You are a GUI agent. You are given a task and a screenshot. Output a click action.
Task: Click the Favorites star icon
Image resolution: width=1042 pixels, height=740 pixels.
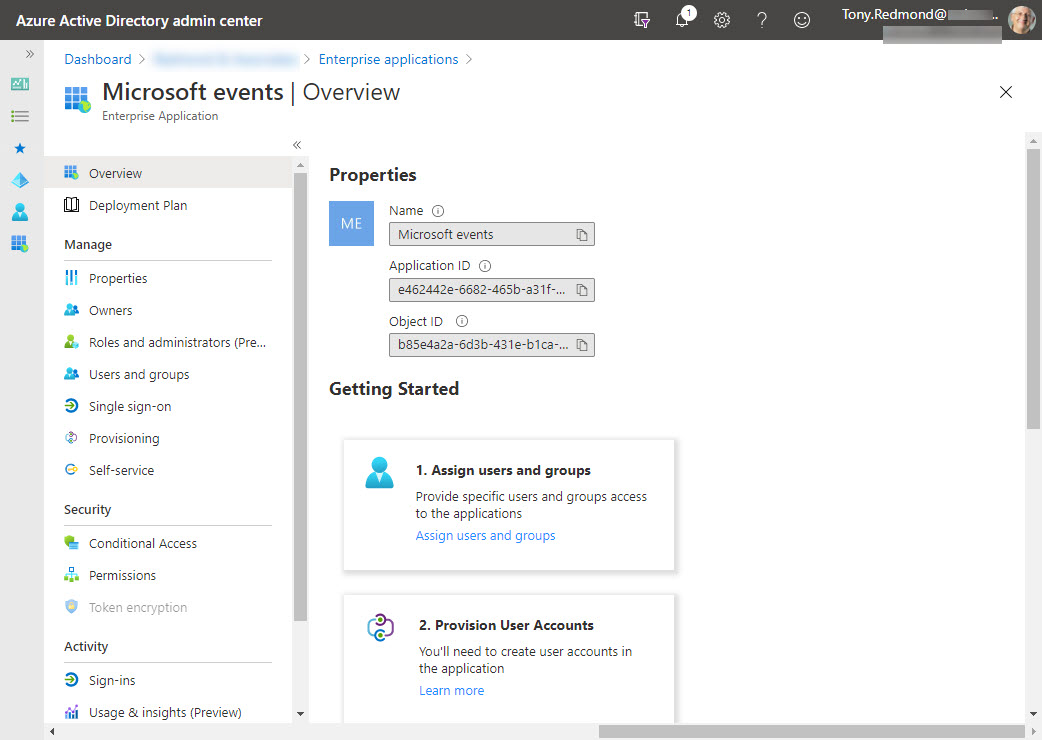[x=20, y=148]
